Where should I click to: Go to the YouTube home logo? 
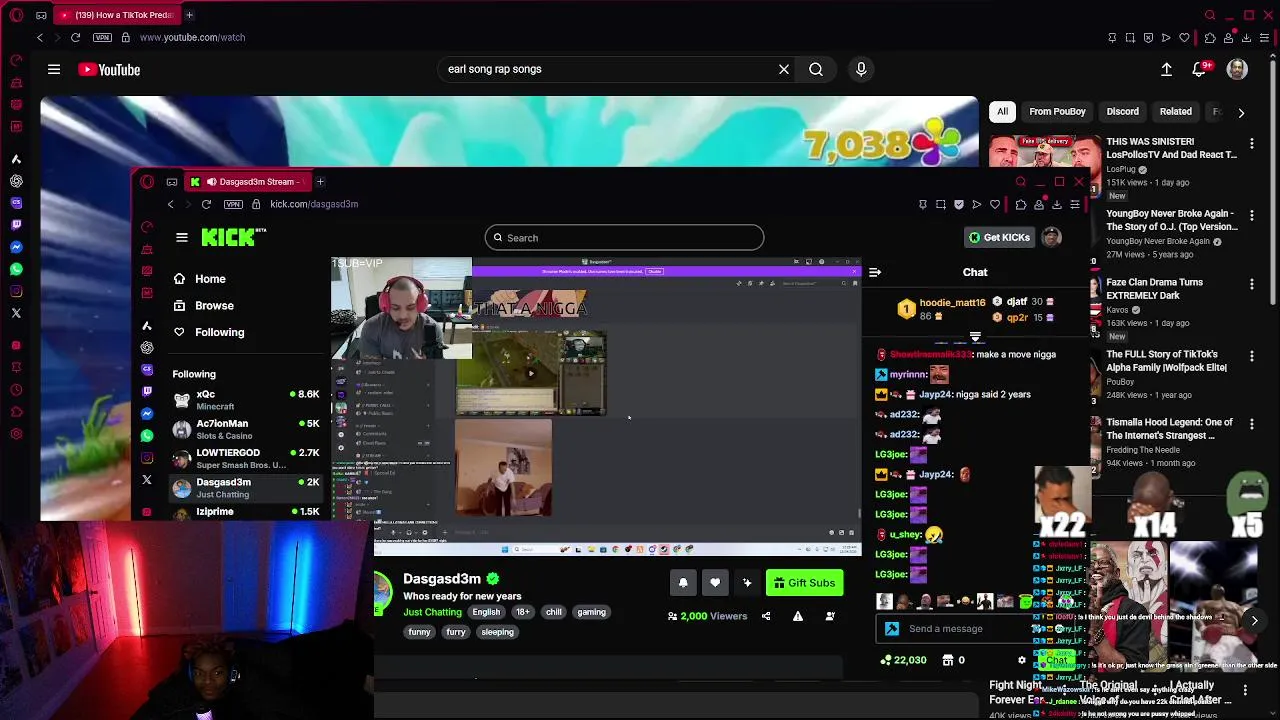click(x=109, y=69)
